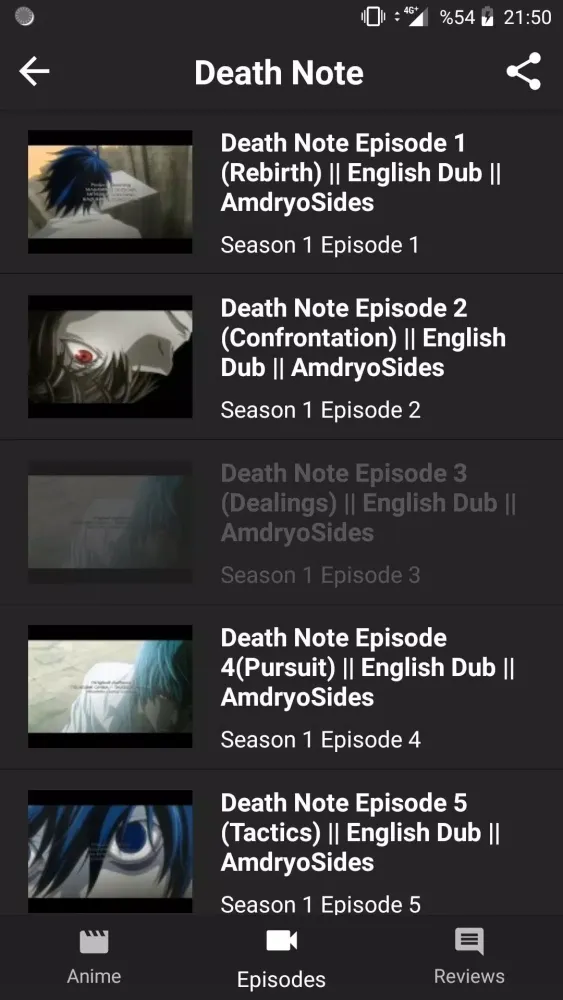563x1000 pixels.
Task: Select Death Note Episode 3 (Dealings) title
Action: [x=369, y=503]
